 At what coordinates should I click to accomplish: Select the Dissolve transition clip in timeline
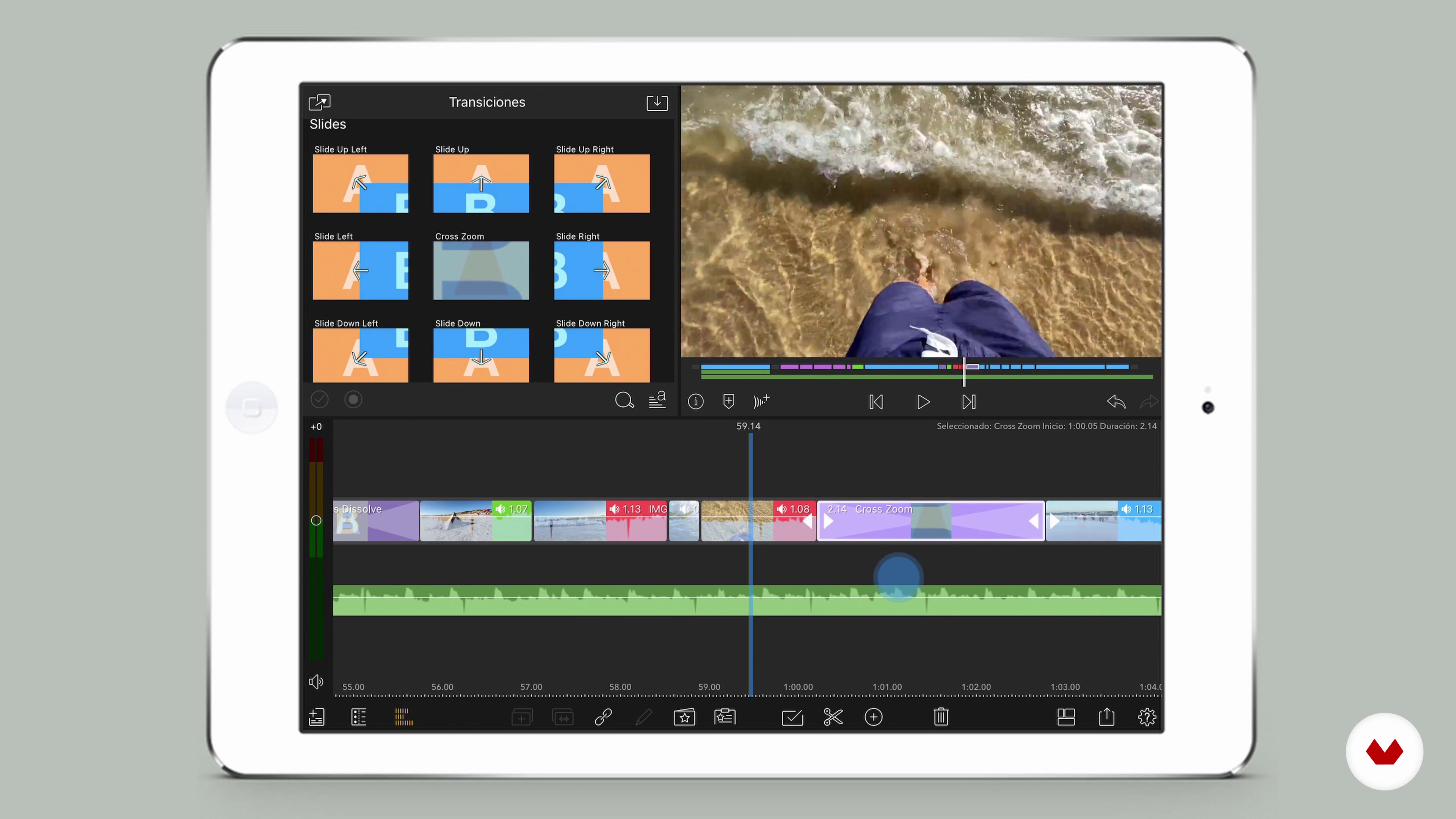[x=376, y=521]
